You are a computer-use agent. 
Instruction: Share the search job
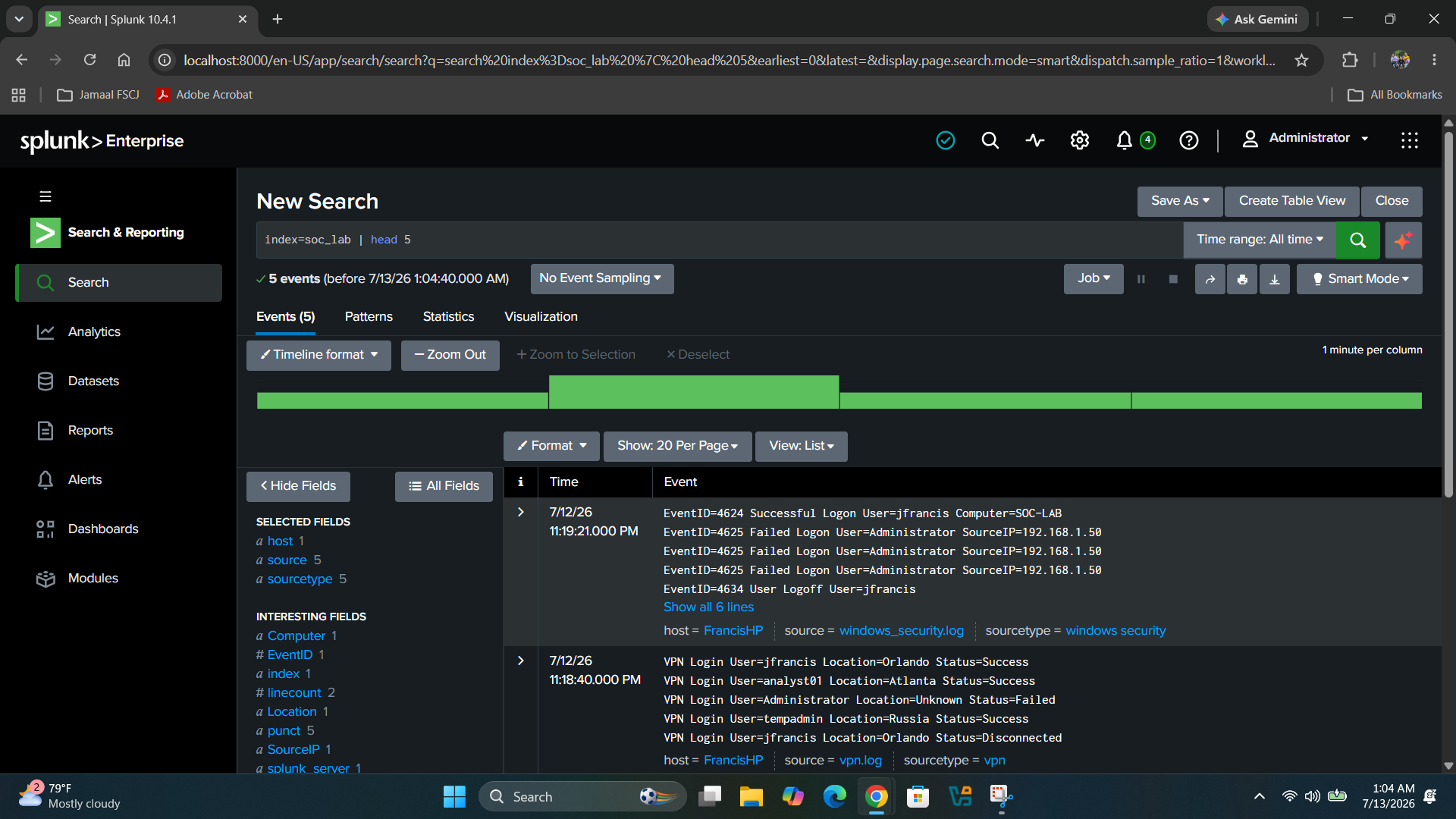pos(1210,279)
